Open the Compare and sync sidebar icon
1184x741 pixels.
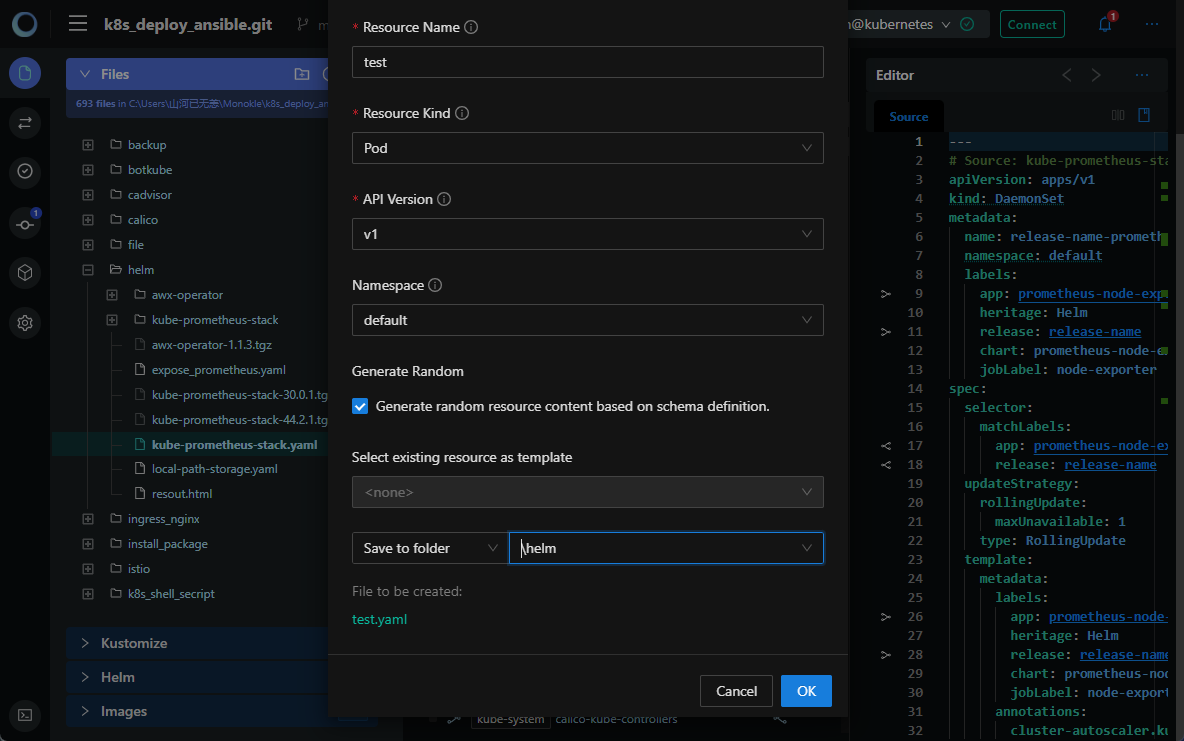pos(25,122)
